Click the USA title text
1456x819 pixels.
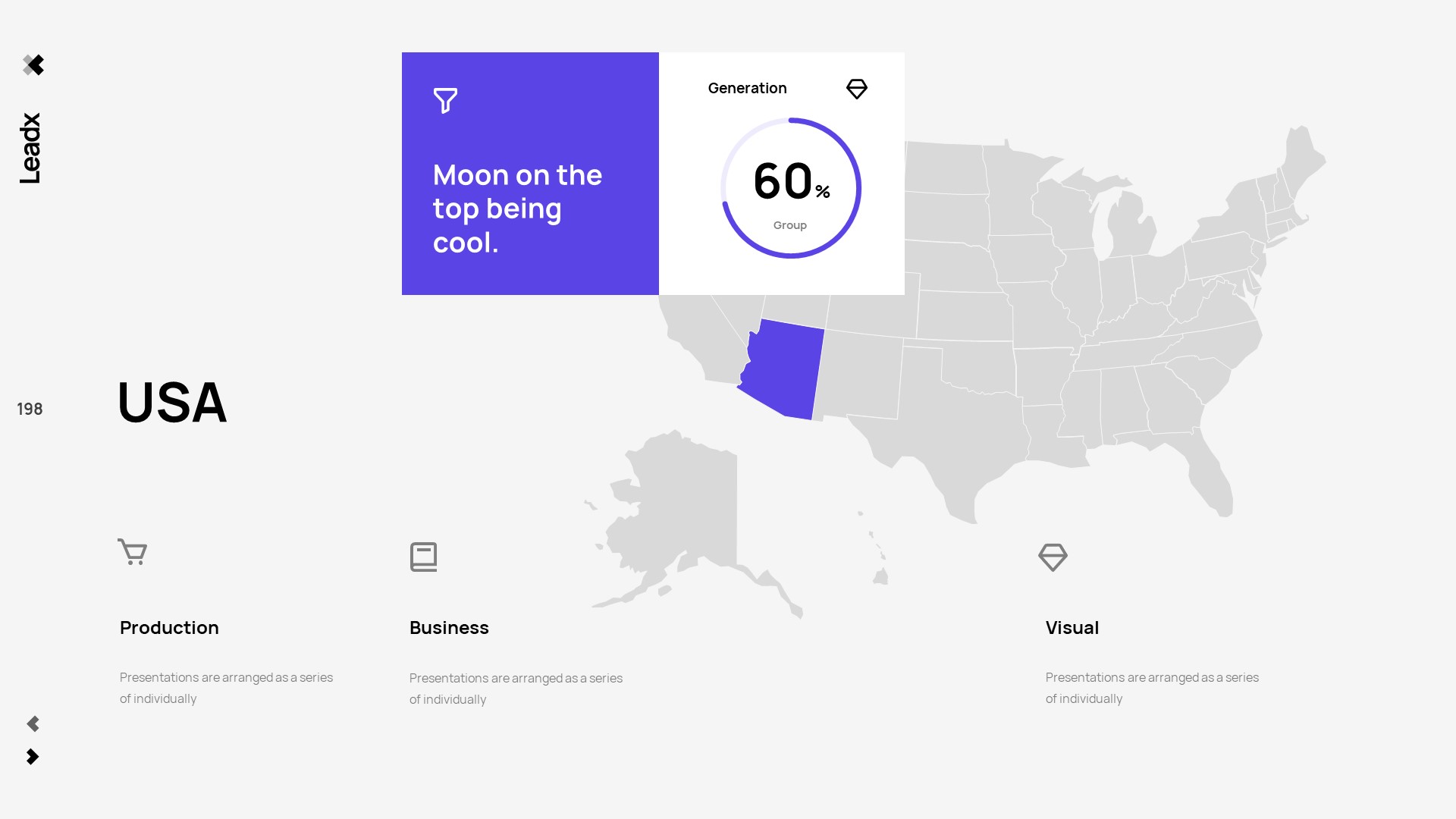[x=172, y=402]
